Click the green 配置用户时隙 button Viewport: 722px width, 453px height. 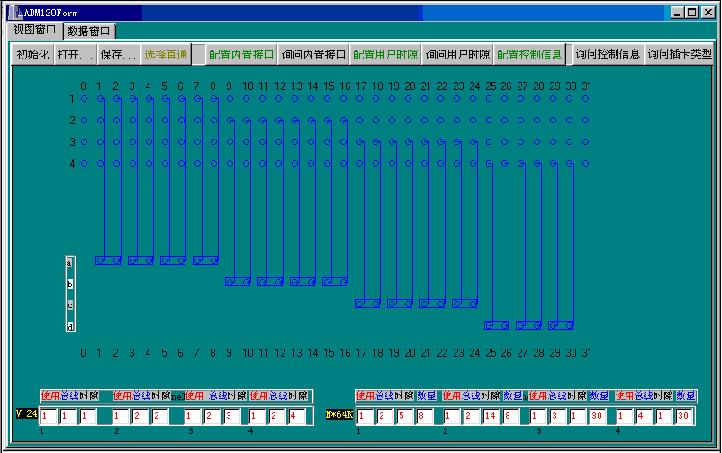(385, 54)
